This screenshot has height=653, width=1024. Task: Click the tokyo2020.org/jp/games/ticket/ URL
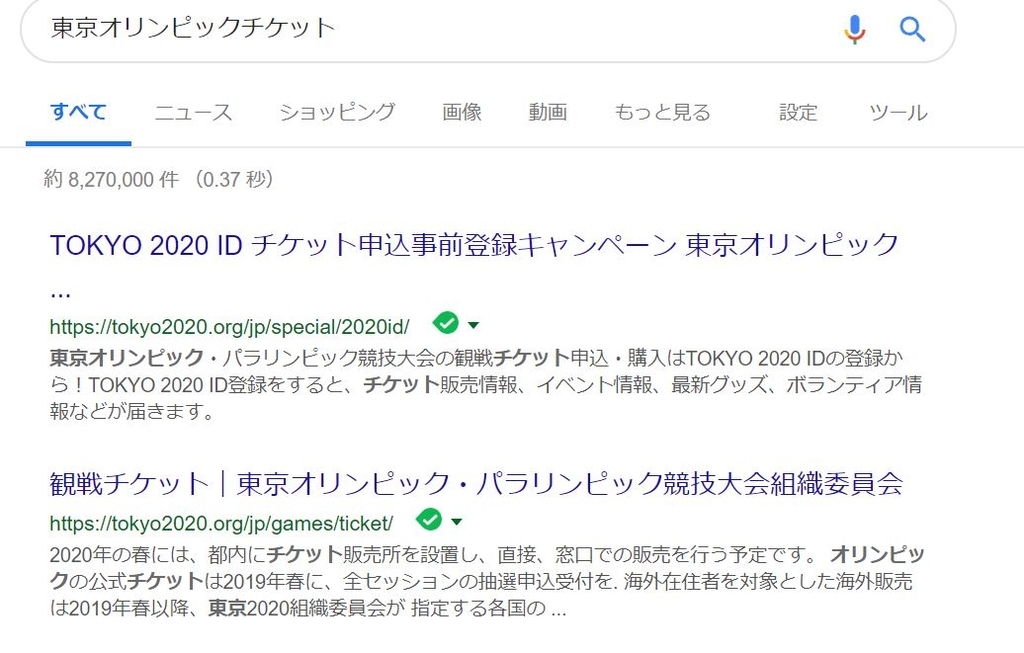pyautogui.click(x=221, y=523)
